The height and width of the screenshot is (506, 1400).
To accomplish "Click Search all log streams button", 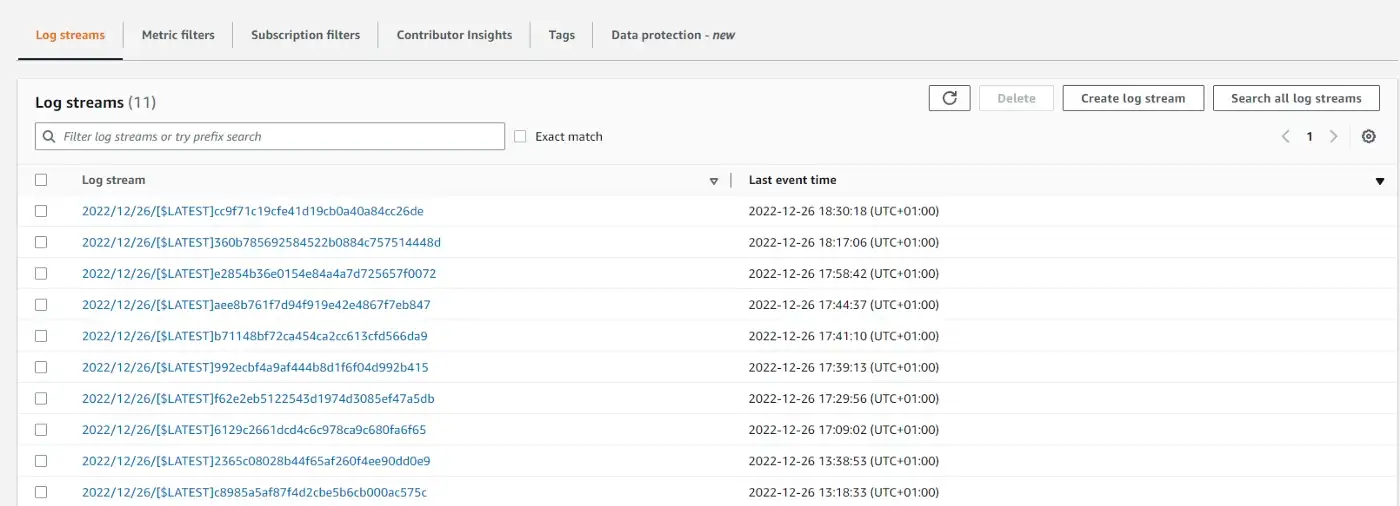I will [x=1296, y=98].
